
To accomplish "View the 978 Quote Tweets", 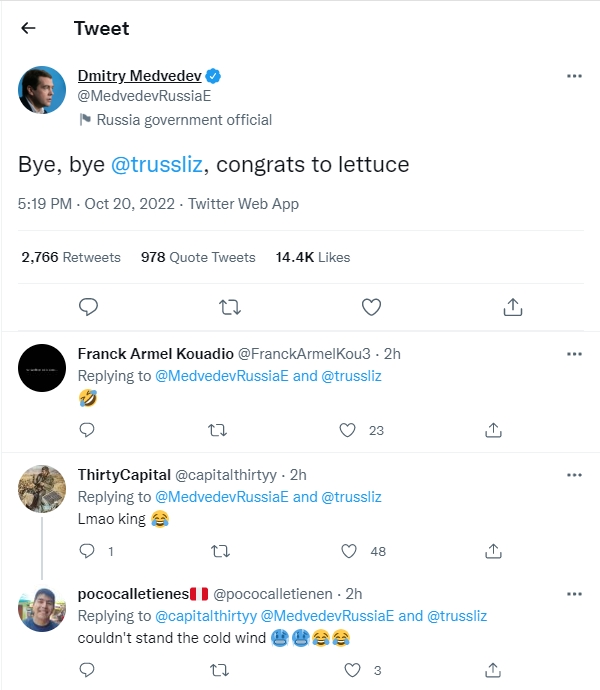I will pyautogui.click(x=198, y=257).
